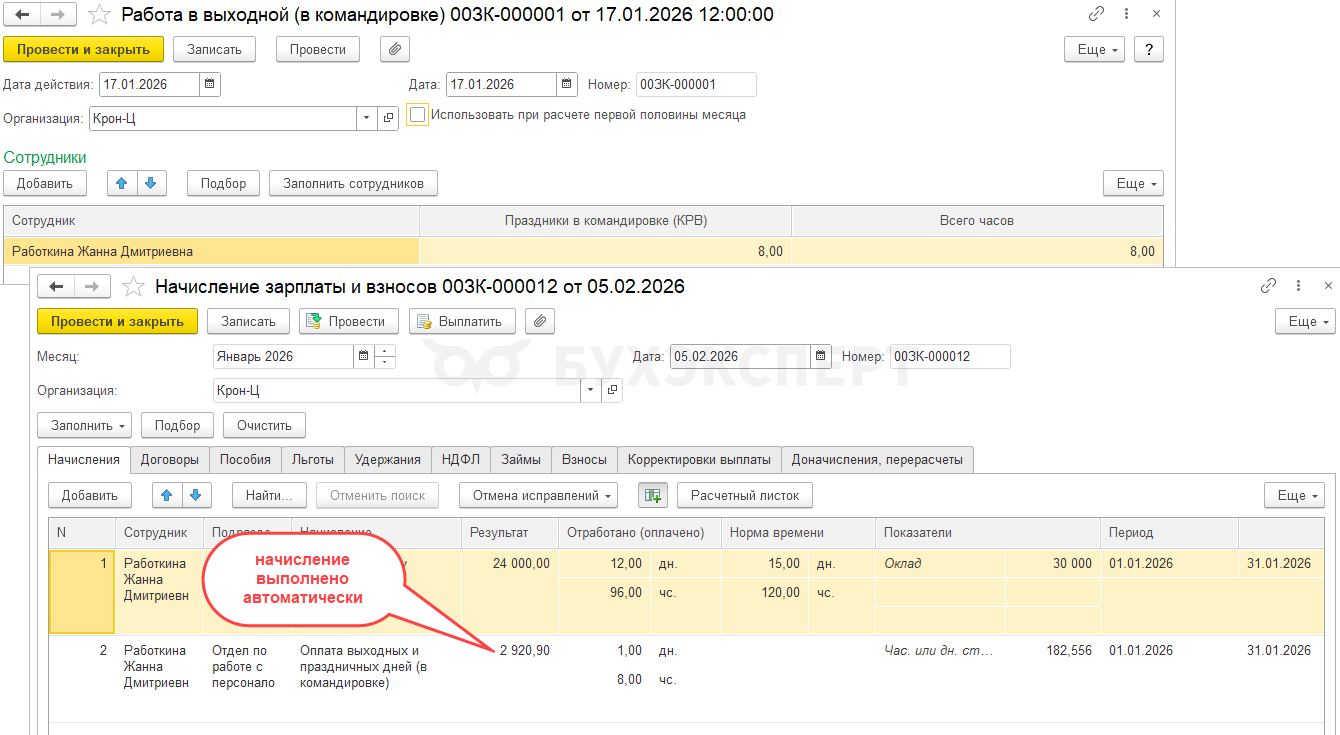Open the Отмена исправлений dropdown

(538, 495)
